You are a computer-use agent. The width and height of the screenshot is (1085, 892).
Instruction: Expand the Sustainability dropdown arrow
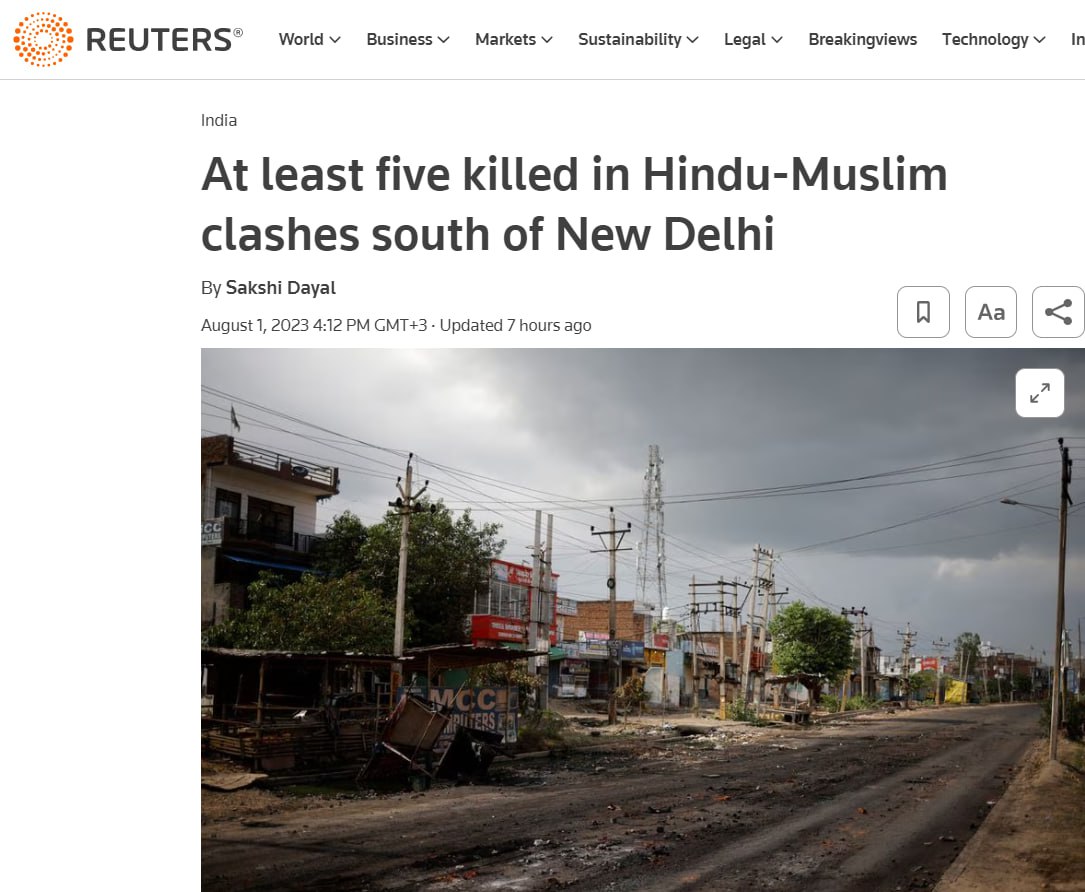tap(693, 40)
